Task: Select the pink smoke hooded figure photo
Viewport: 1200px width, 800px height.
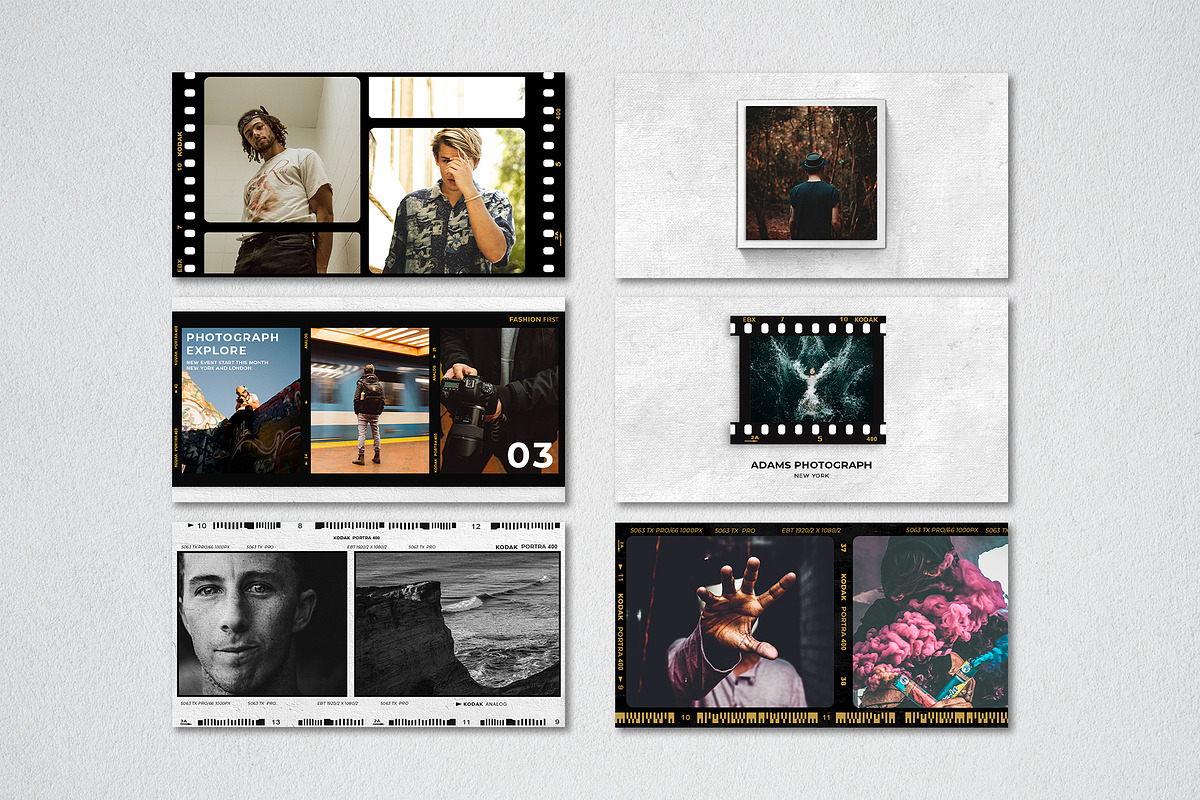Action: 930,621
